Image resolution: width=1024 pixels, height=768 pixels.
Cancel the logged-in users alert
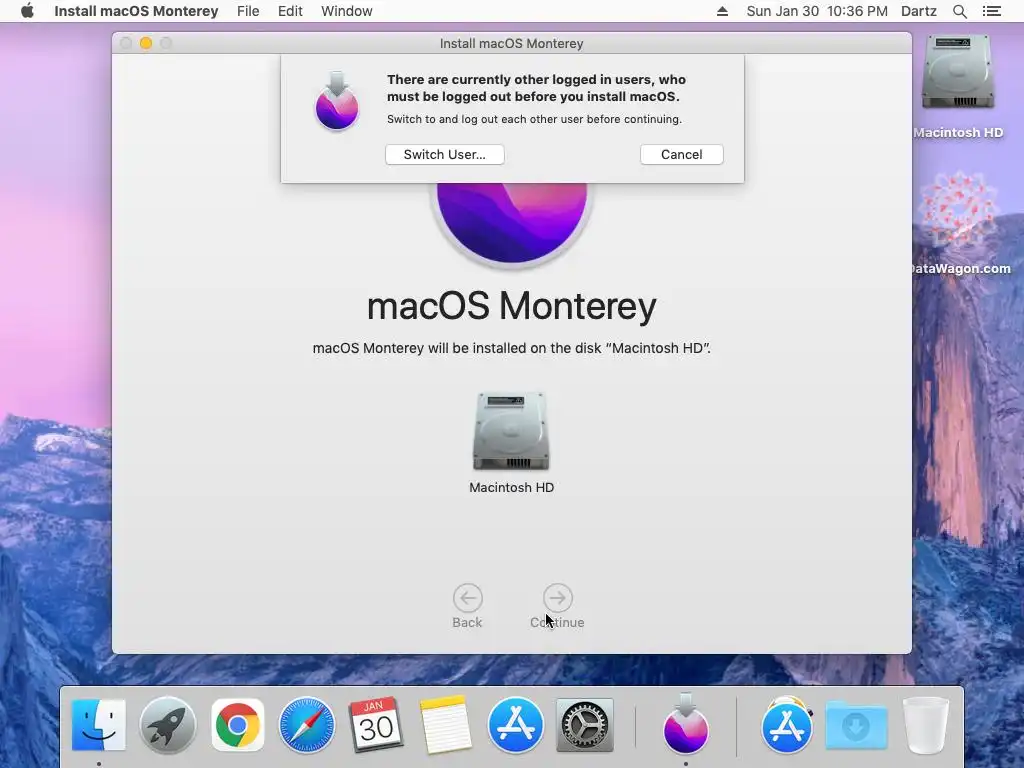(x=681, y=155)
